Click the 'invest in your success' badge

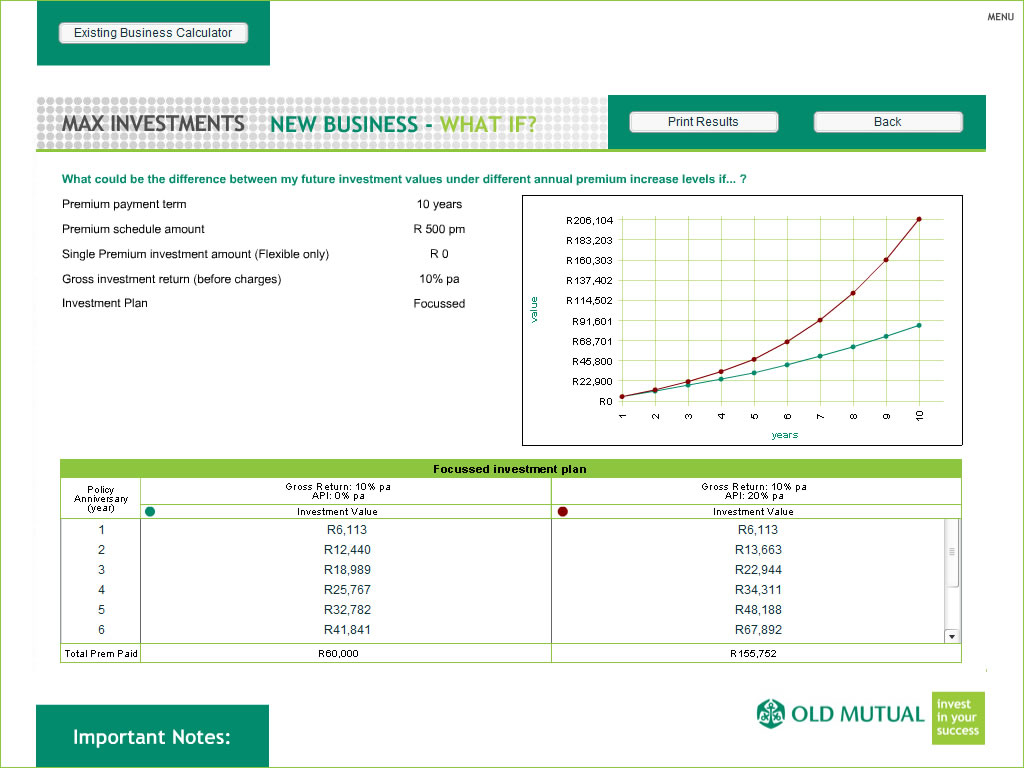(958, 718)
